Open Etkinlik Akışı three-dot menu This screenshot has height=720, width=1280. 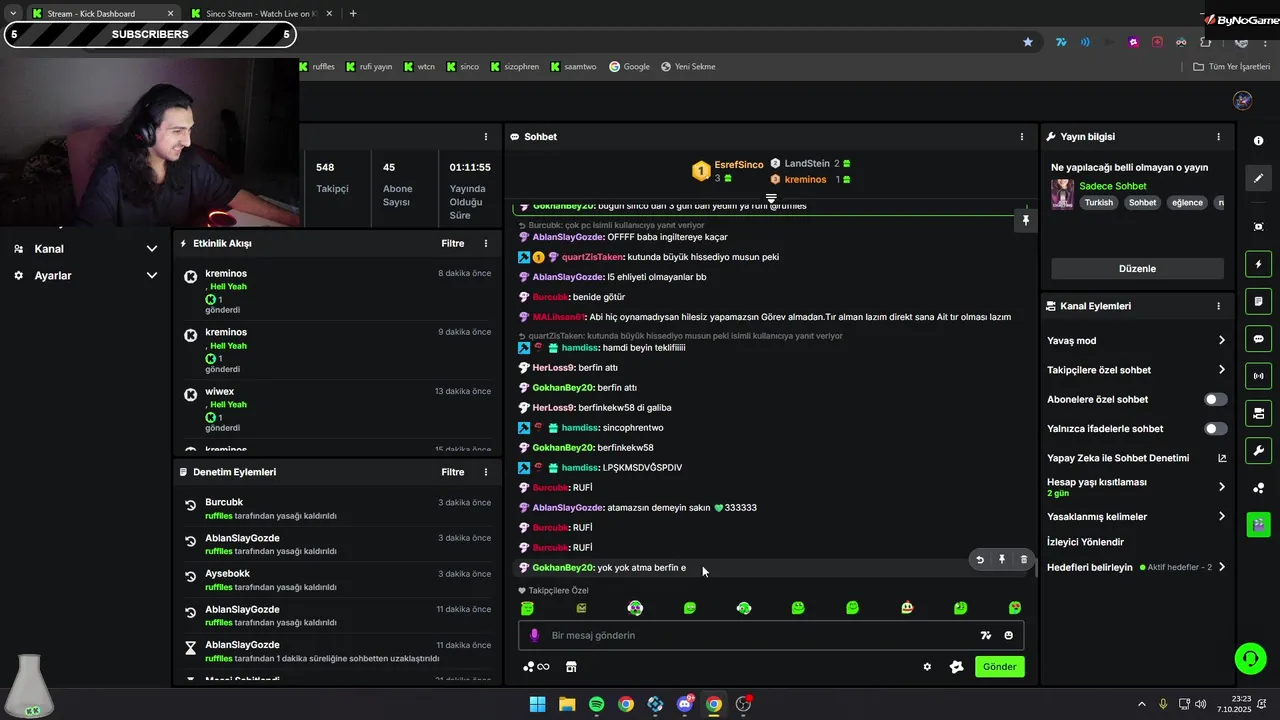pos(486,243)
